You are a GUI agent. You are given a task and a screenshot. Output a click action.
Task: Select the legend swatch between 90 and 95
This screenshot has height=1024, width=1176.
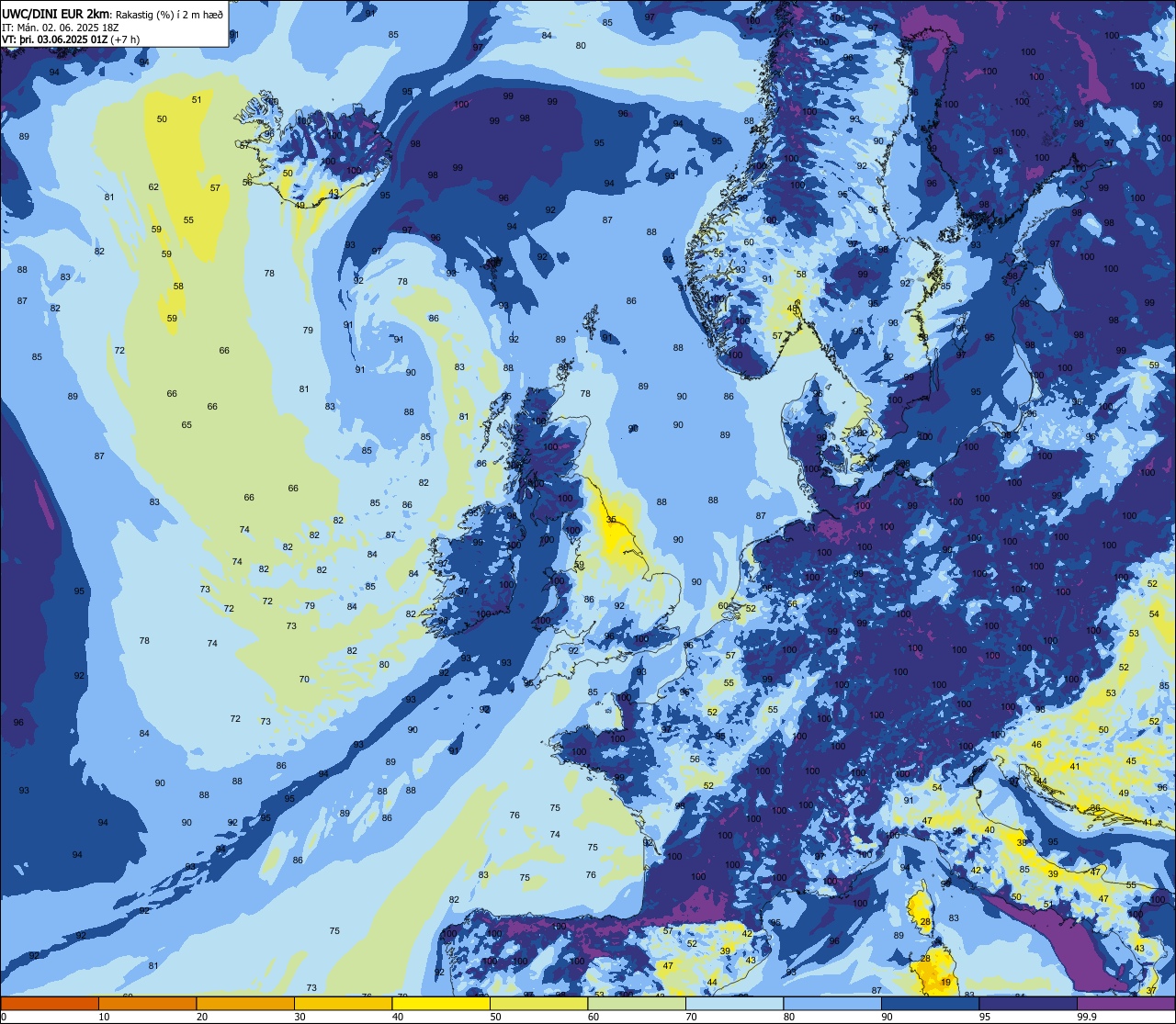tap(930, 1004)
